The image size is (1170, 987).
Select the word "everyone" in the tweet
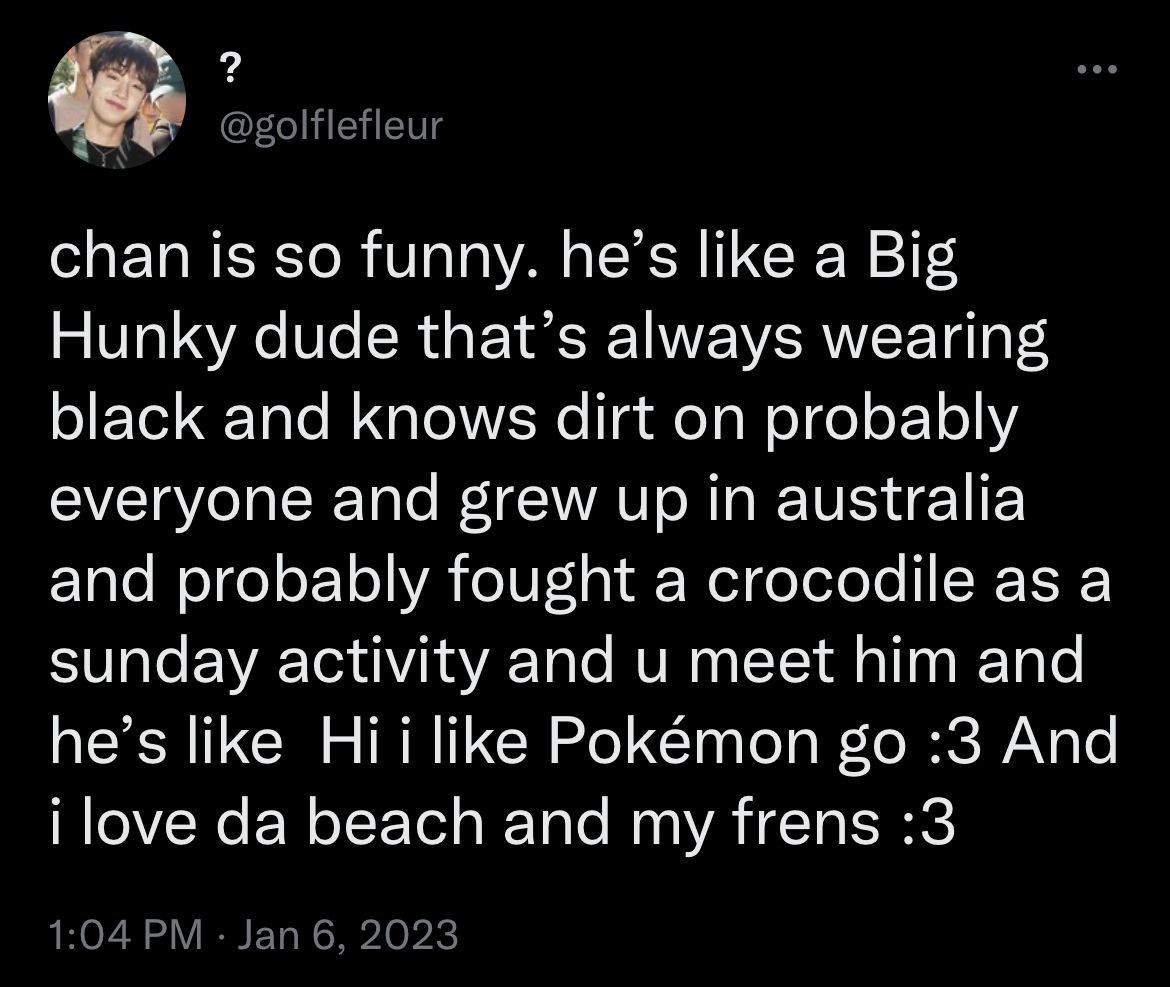point(181,501)
